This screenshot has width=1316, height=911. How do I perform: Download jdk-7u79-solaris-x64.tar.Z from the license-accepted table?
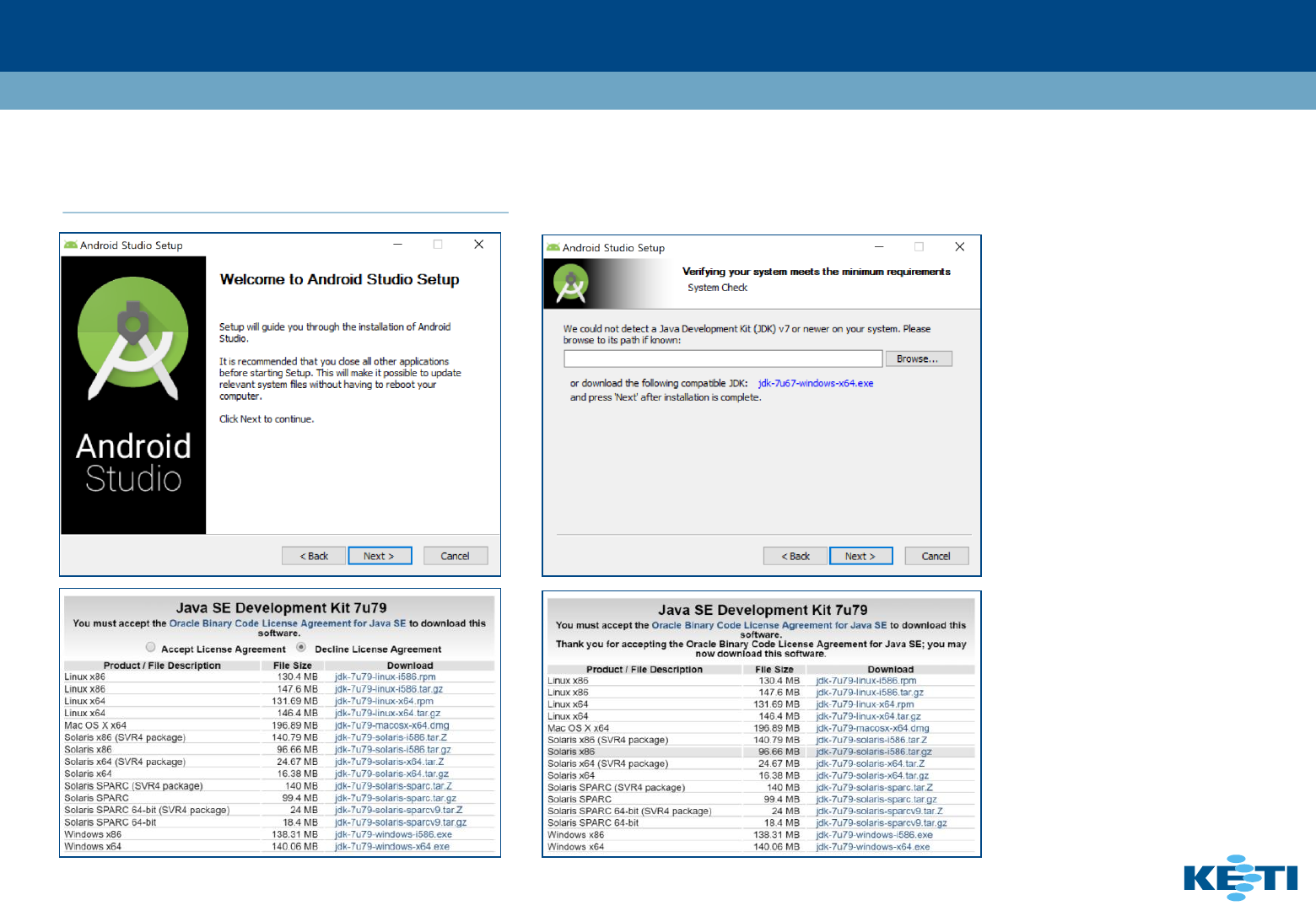871,763
